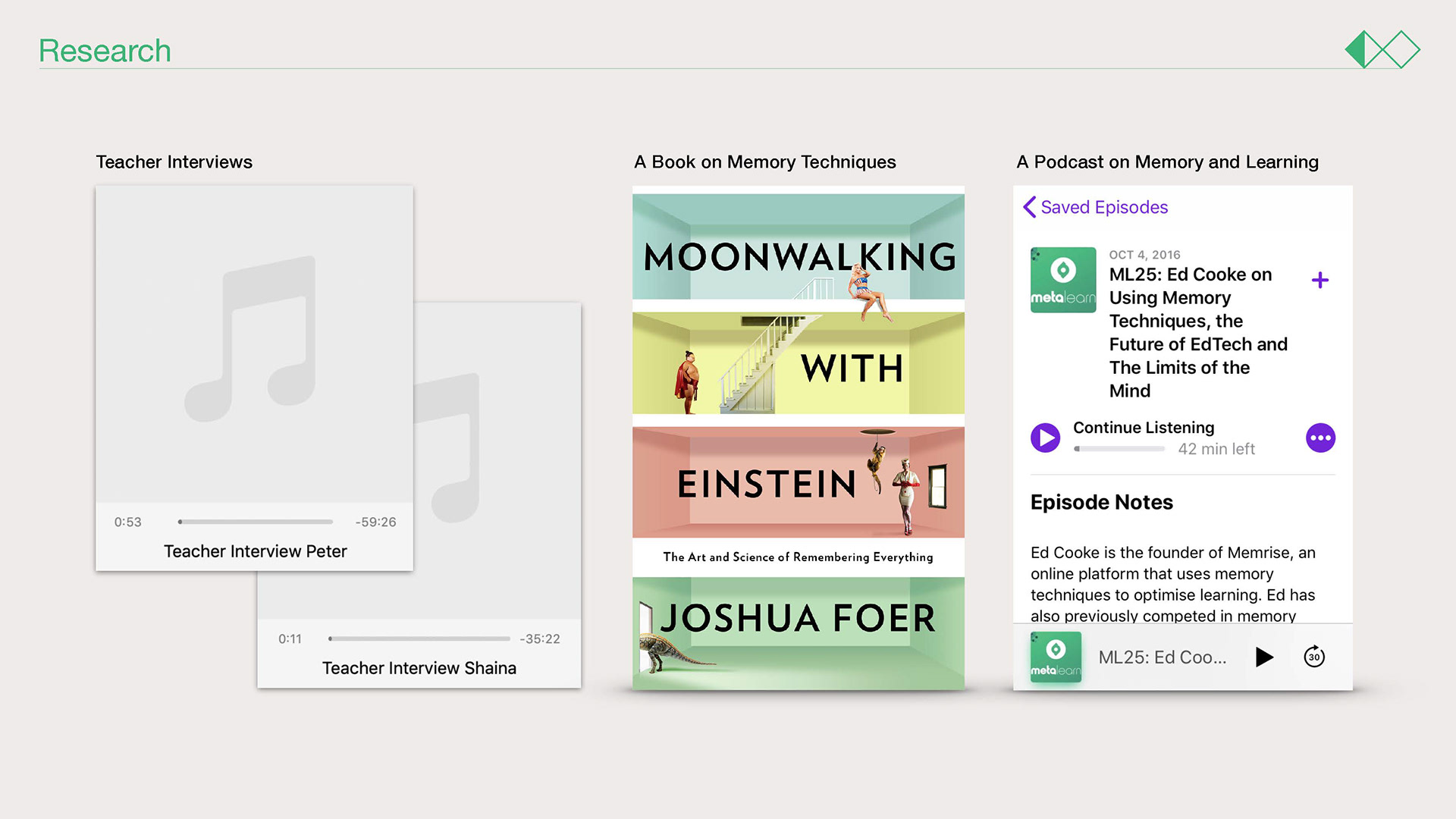This screenshot has width=1456, height=819.
Task: Open metalearn podcast artwork beside episode title
Action: coord(1062,280)
